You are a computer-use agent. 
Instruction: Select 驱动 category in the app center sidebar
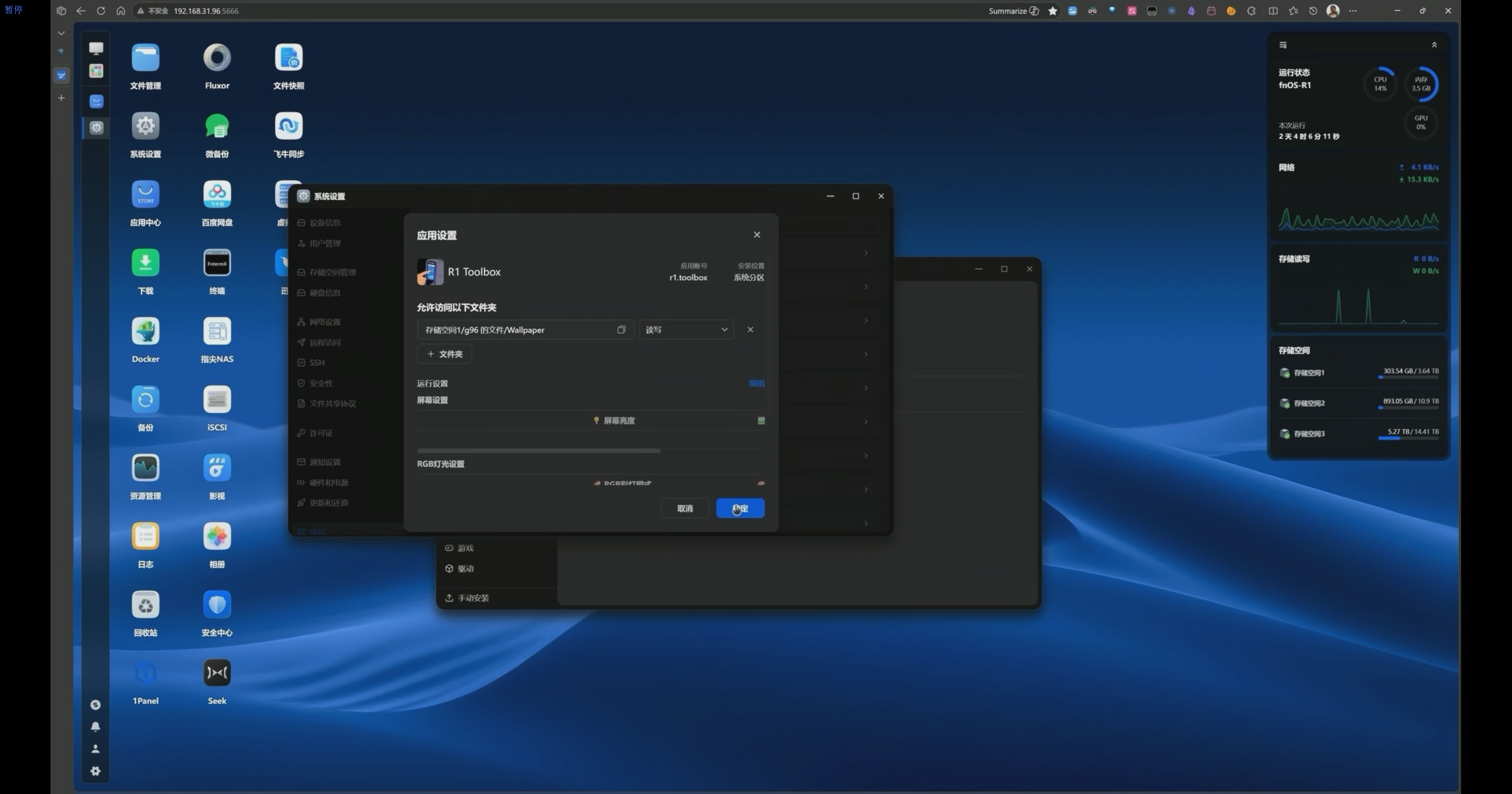465,568
